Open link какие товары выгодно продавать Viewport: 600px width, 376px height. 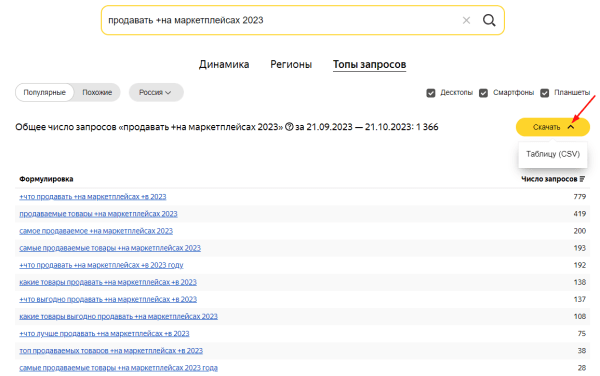[x=118, y=317]
